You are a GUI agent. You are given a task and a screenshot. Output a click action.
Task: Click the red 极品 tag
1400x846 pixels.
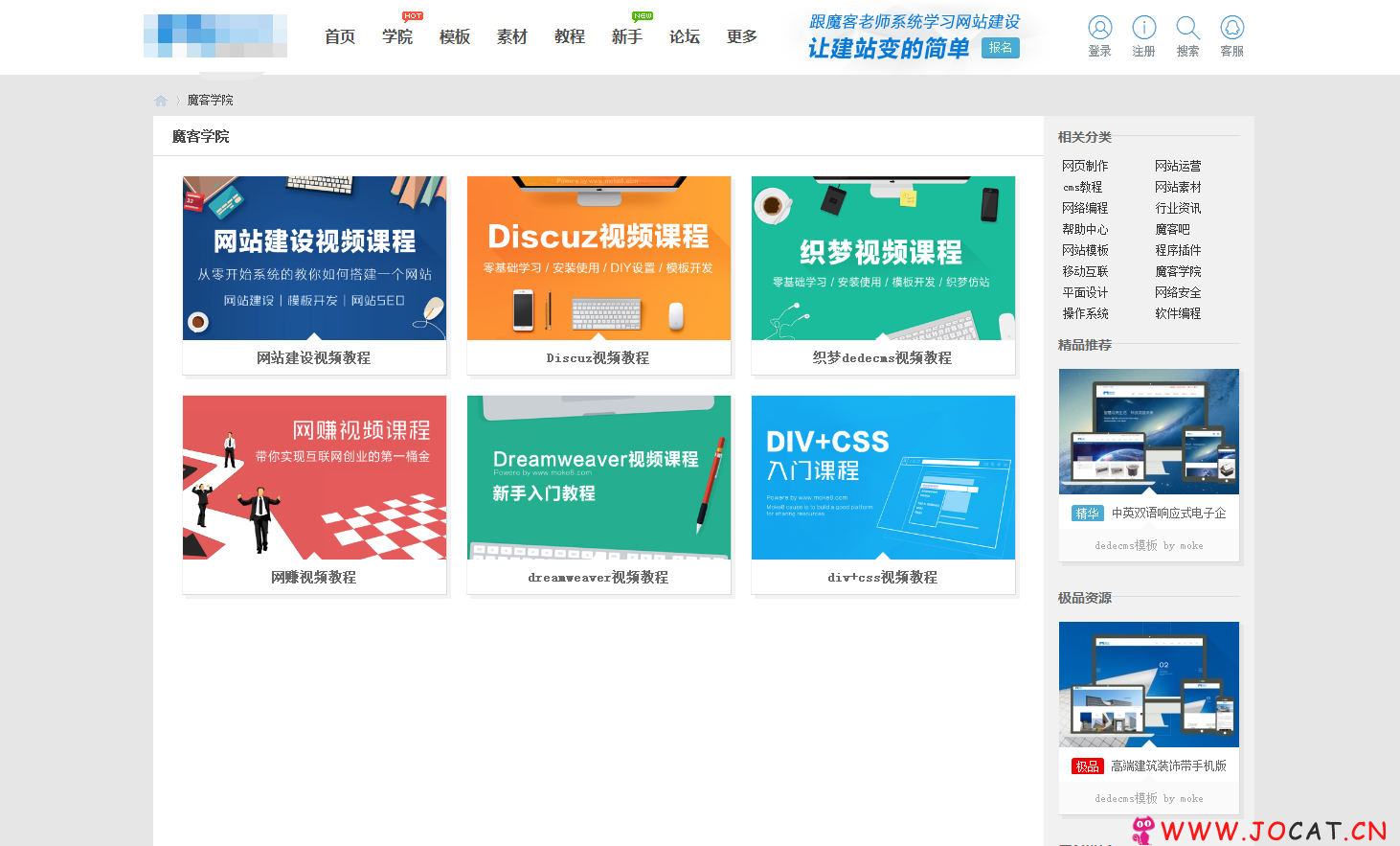point(1087,766)
